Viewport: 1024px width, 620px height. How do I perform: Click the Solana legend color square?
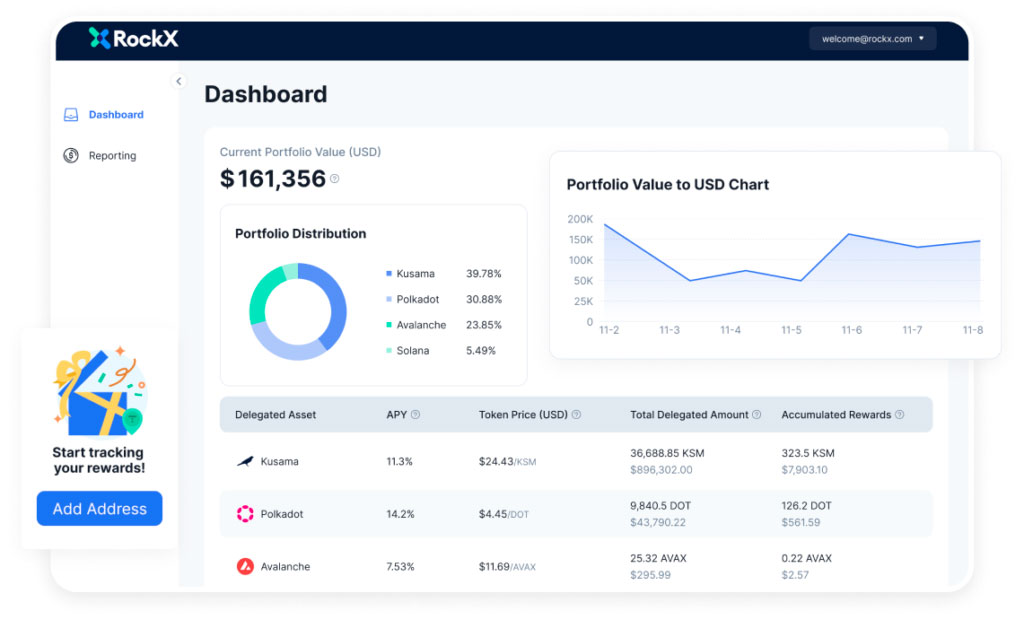[389, 351]
